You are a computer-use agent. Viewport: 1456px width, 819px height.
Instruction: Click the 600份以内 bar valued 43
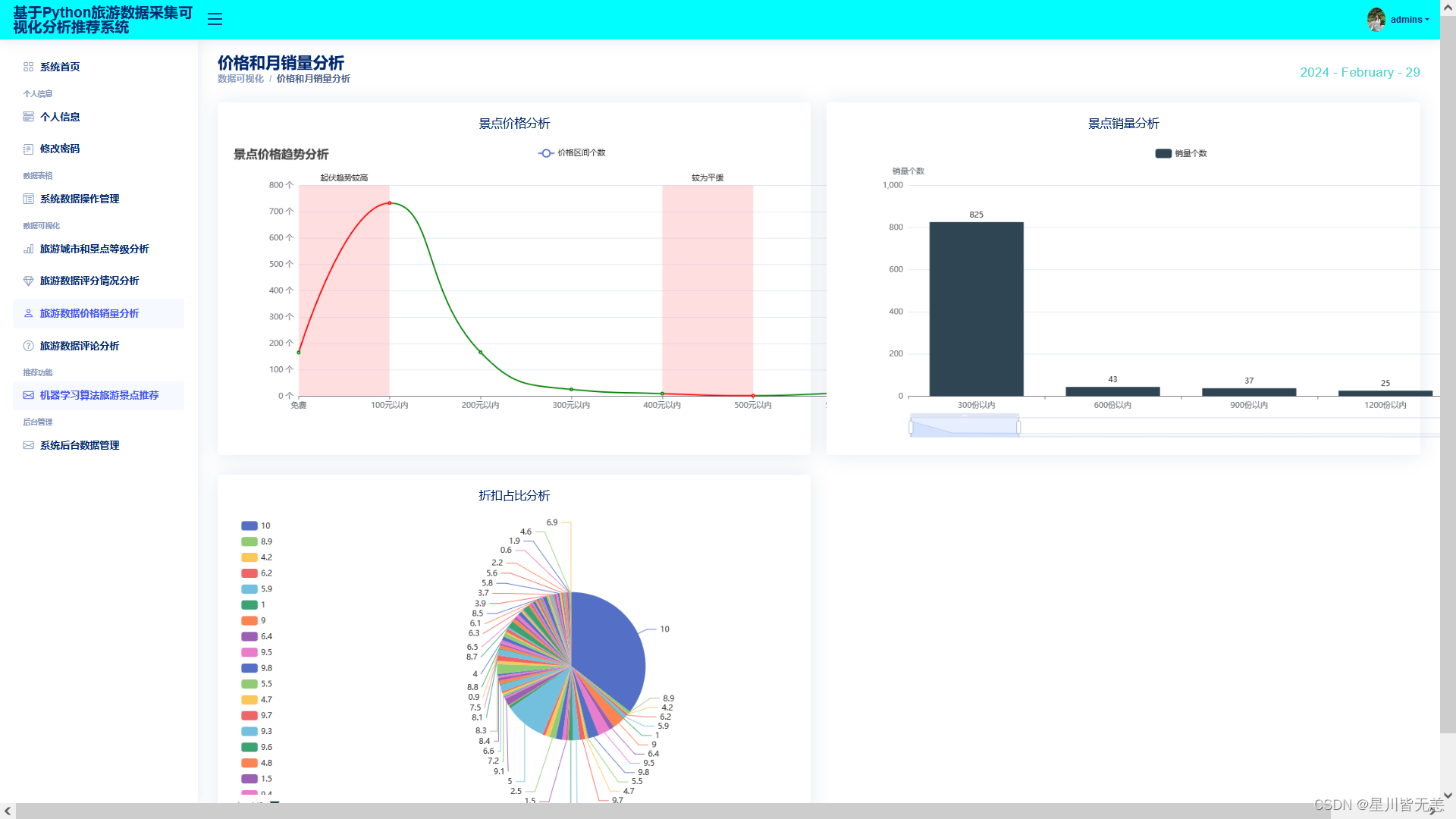point(1112,391)
